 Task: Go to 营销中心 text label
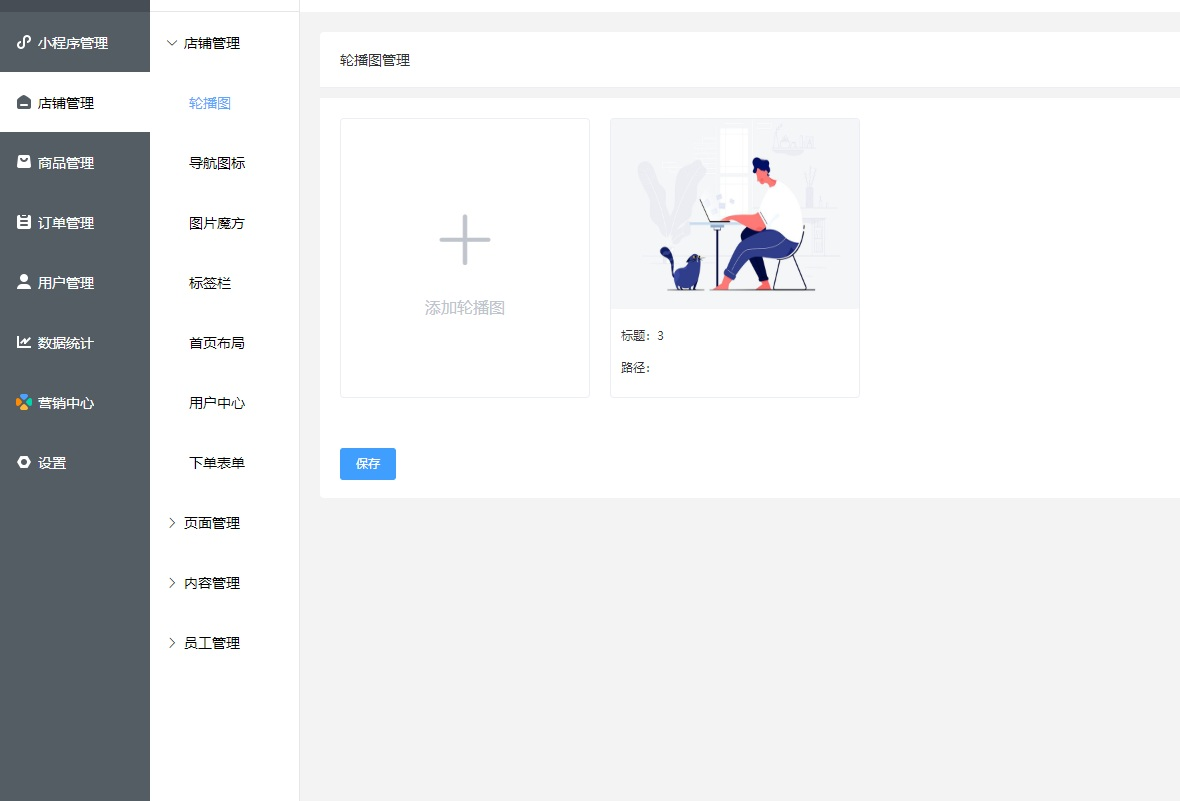pyautogui.click(x=66, y=403)
